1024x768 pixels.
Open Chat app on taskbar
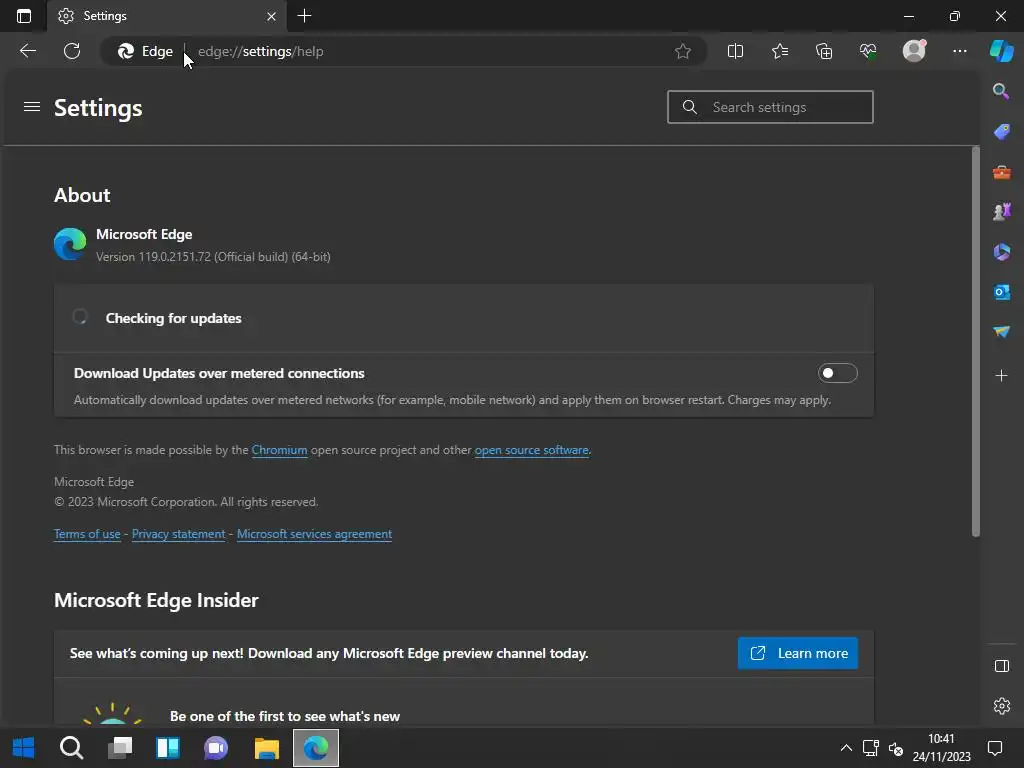[x=216, y=748]
